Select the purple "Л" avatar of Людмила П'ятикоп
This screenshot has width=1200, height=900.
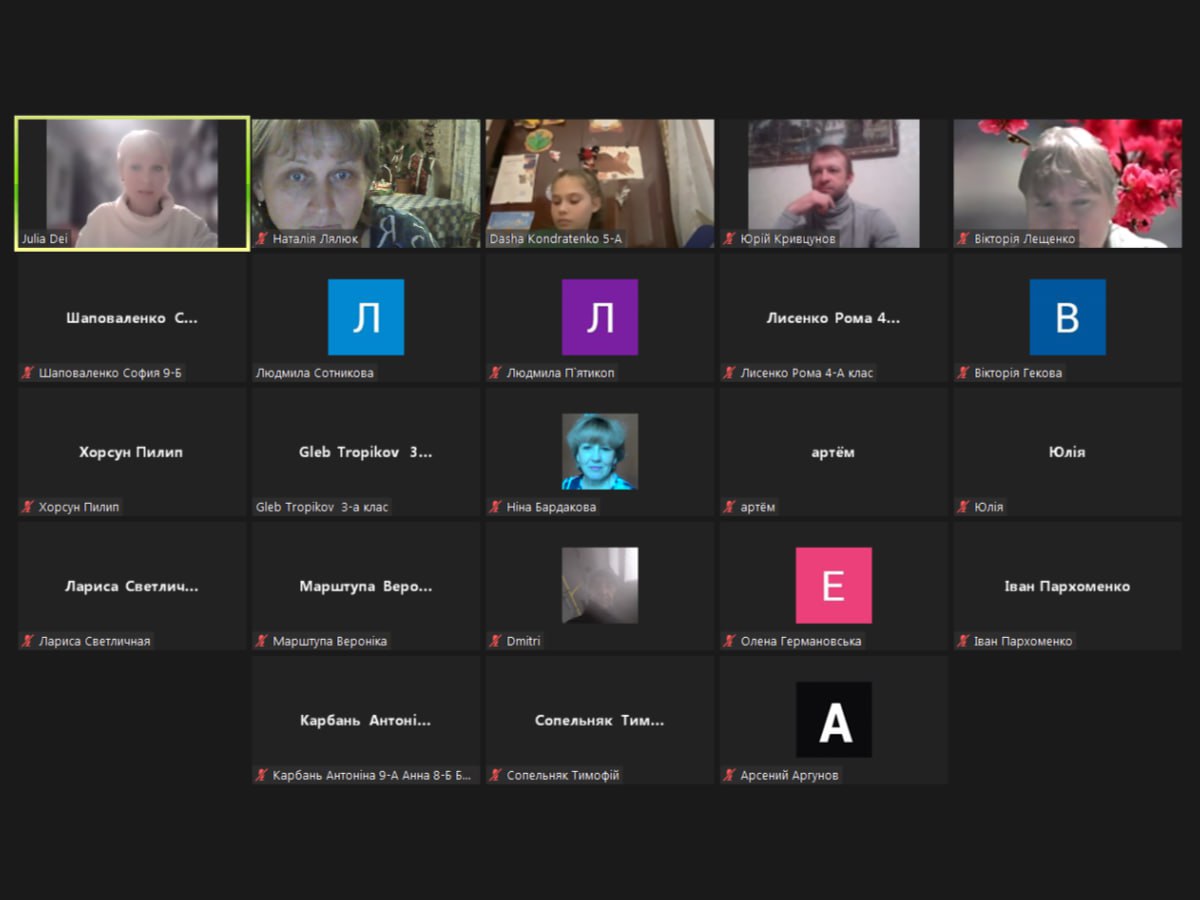tap(600, 317)
